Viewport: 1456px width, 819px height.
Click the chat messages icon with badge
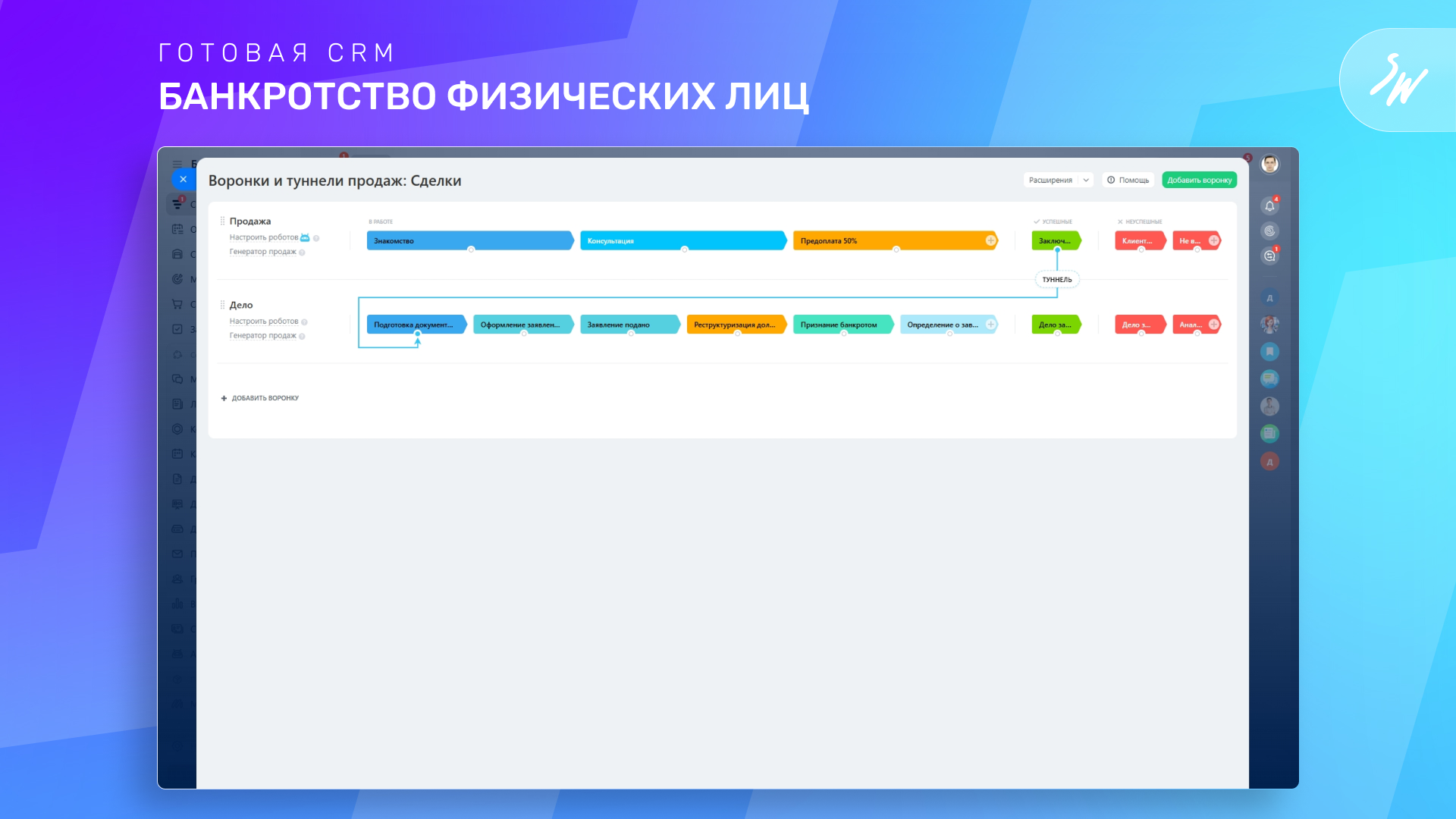point(1269,256)
